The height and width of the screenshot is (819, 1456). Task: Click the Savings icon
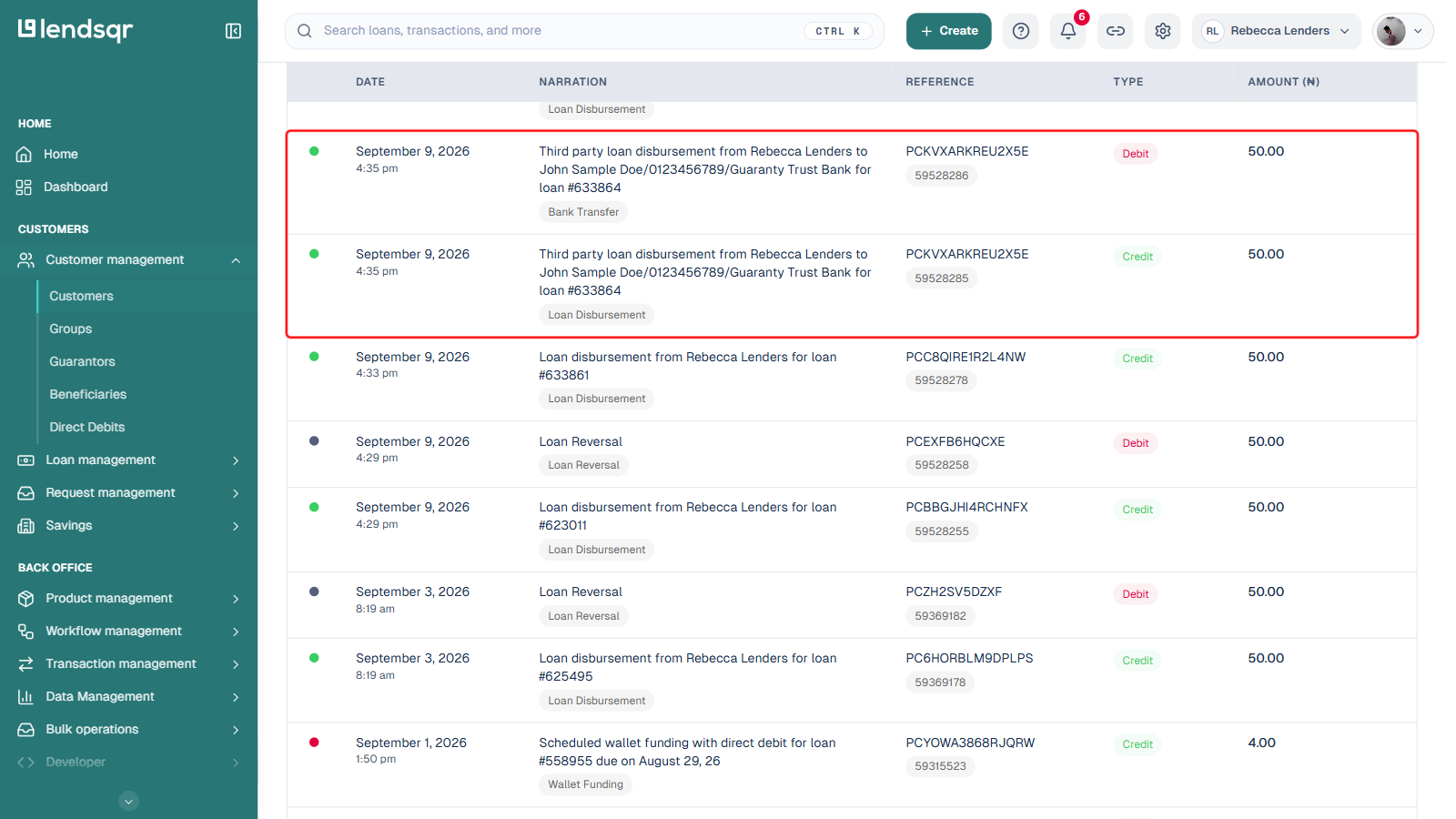pos(25,526)
